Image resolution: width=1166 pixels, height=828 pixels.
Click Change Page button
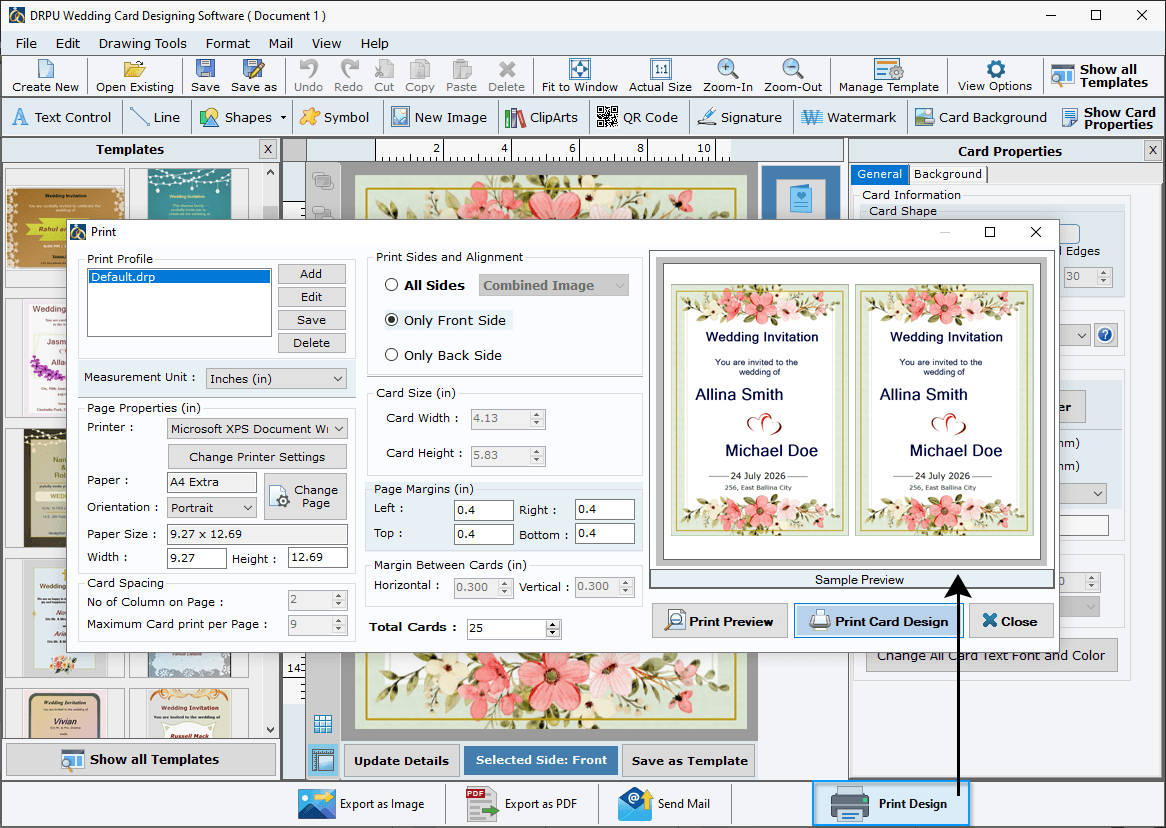(306, 496)
